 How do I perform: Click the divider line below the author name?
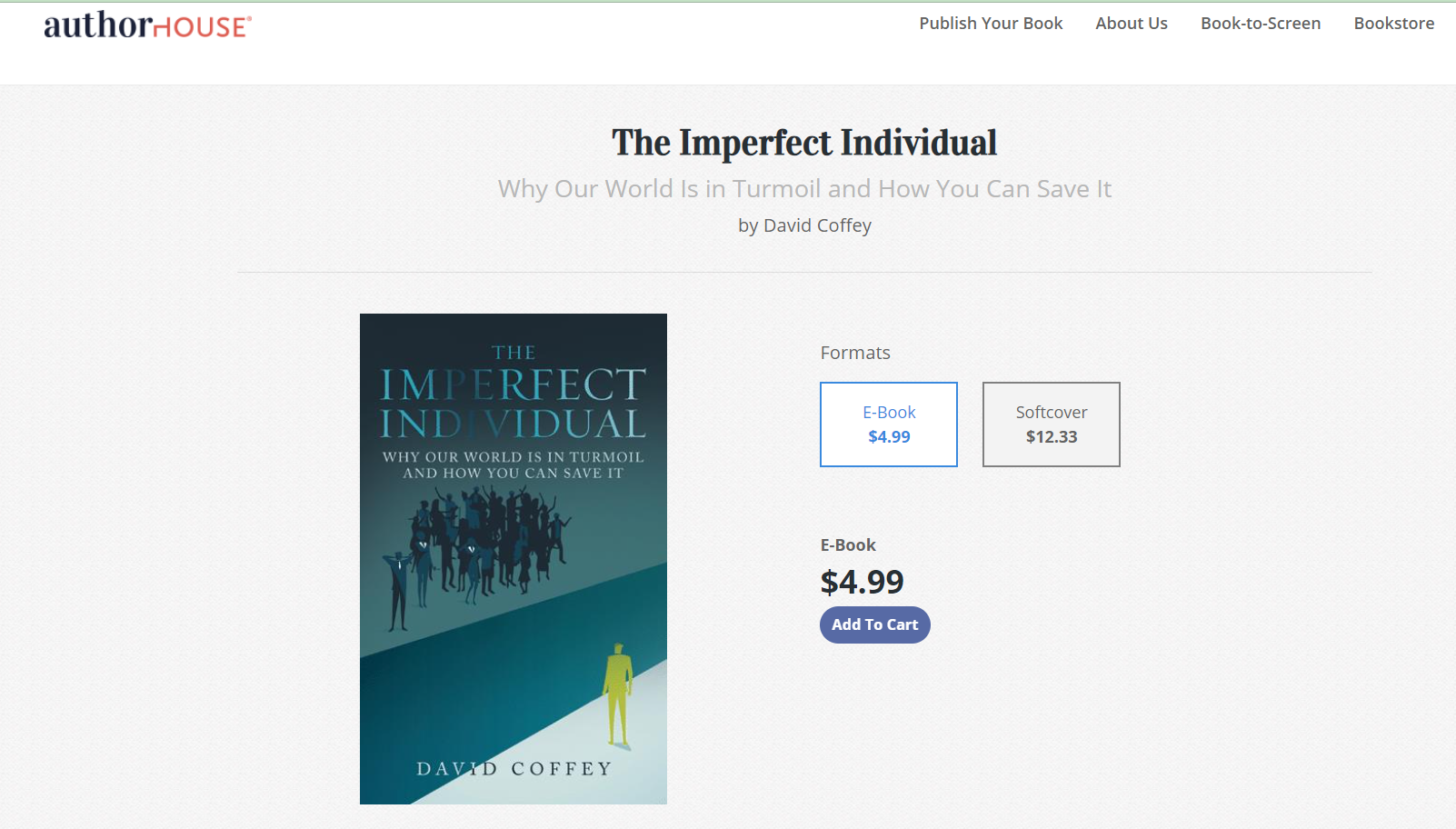pyautogui.click(x=803, y=272)
